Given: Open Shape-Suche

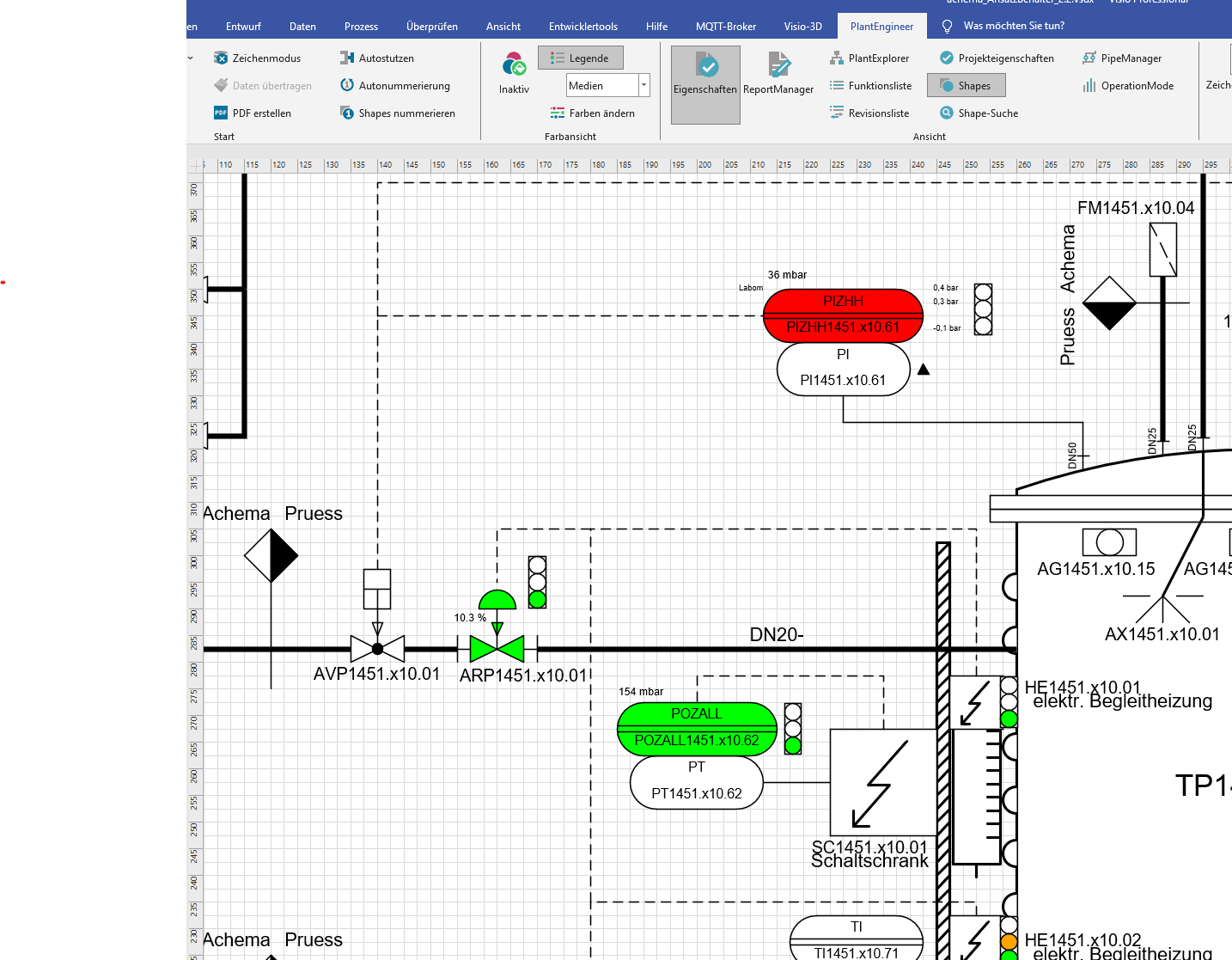Looking at the screenshot, I should coord(979,113).
